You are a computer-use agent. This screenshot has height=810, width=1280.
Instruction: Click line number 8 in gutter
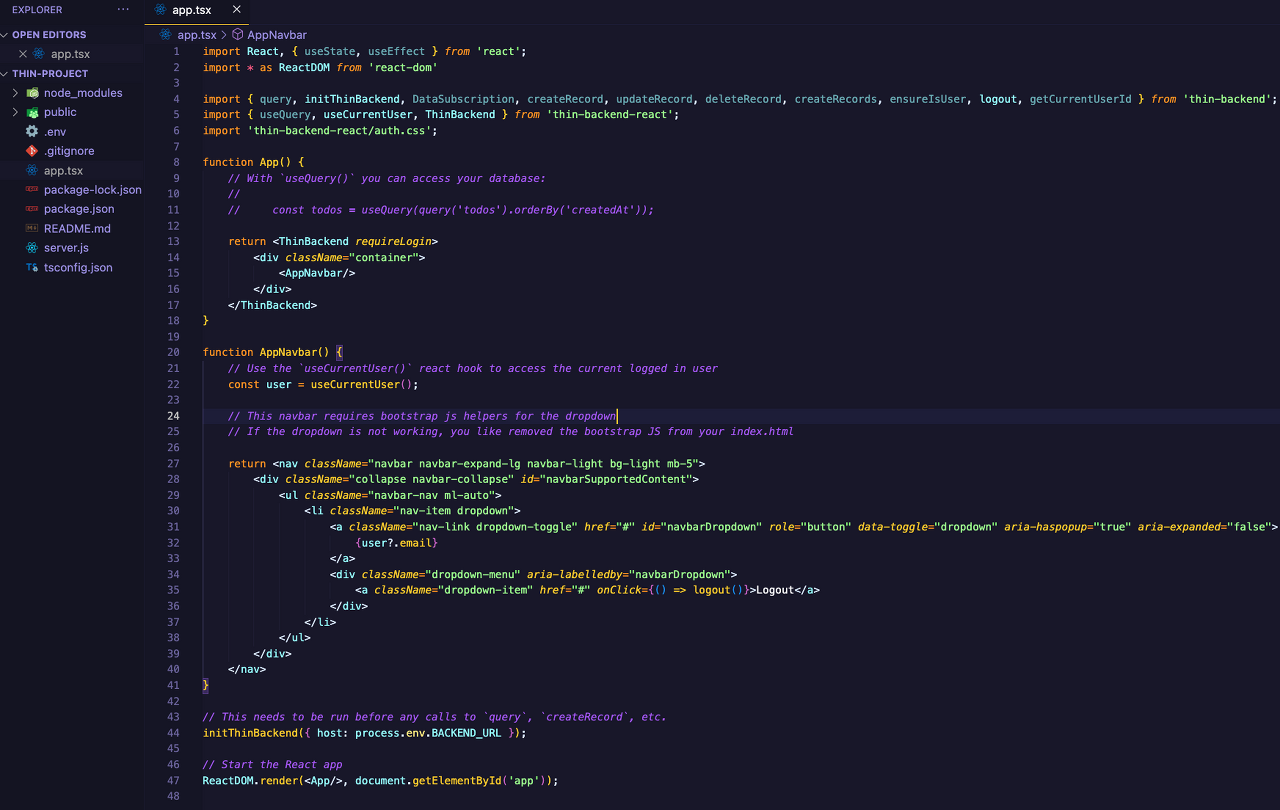coord(176,162)
